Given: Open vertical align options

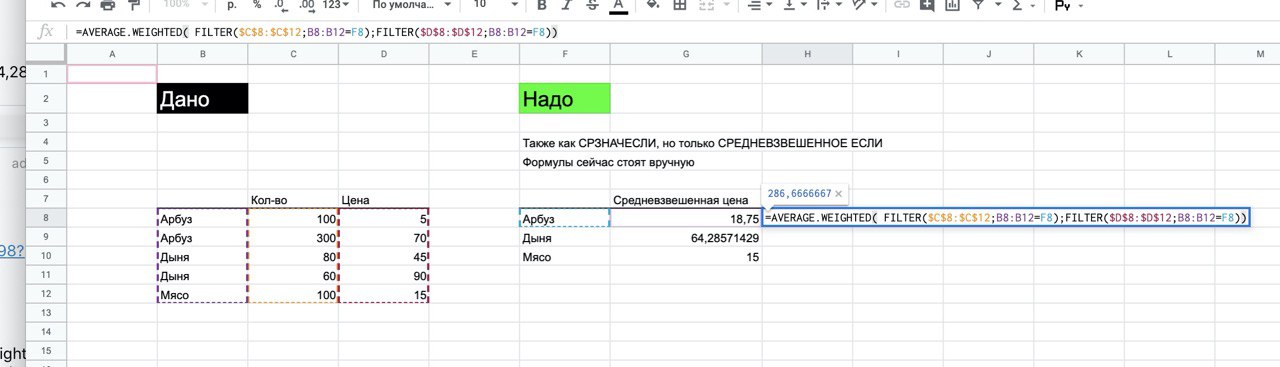Looking at the screenshot, I should click(794, 5).
